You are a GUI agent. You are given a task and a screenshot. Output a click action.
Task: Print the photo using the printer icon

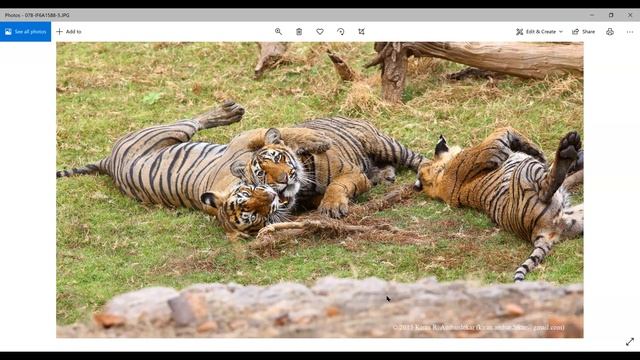(x=610, y=31)
